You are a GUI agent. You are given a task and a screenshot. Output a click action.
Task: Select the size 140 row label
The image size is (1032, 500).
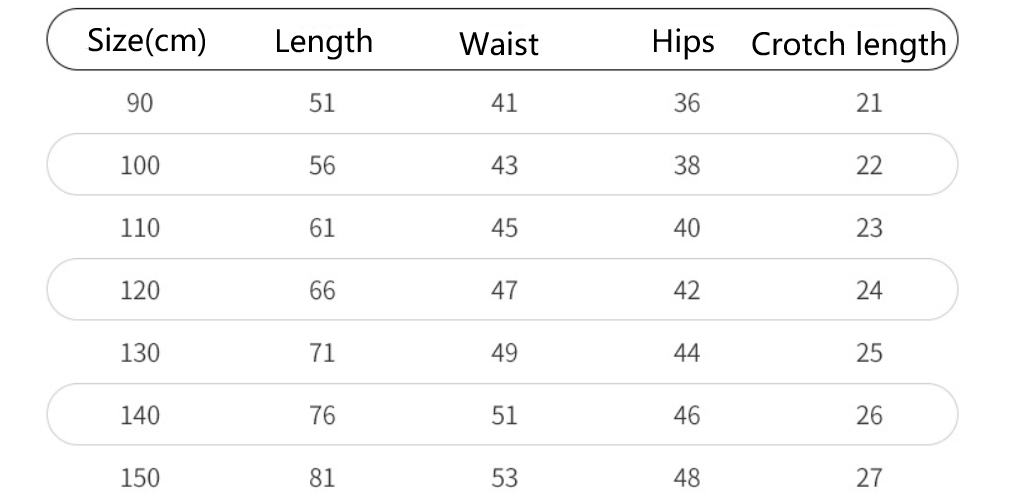coord(140,415)
